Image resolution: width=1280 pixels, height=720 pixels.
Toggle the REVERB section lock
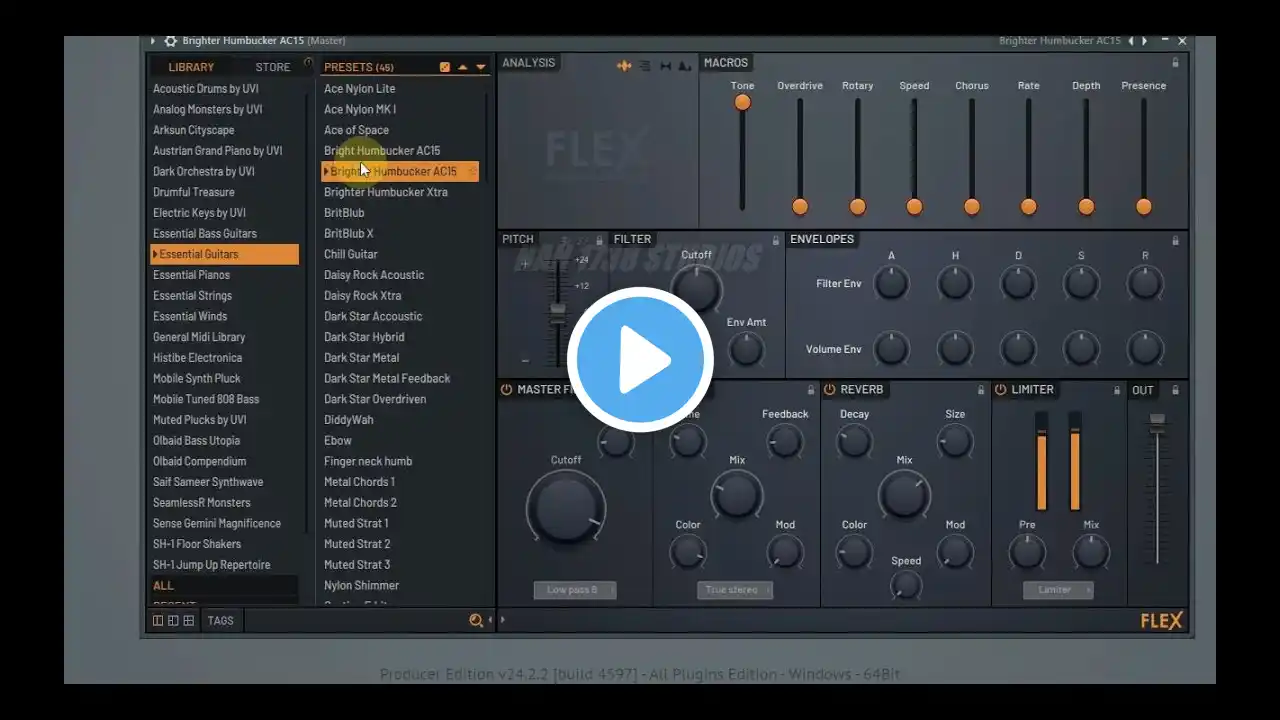[x=981, y=390]
